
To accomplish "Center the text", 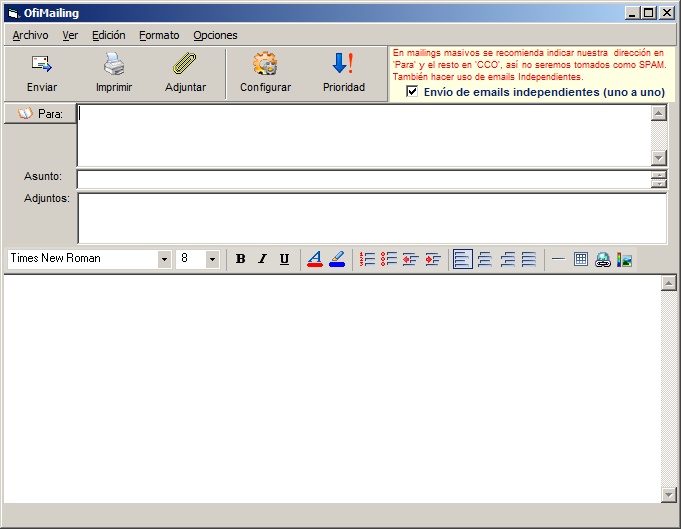I will 485,259.
